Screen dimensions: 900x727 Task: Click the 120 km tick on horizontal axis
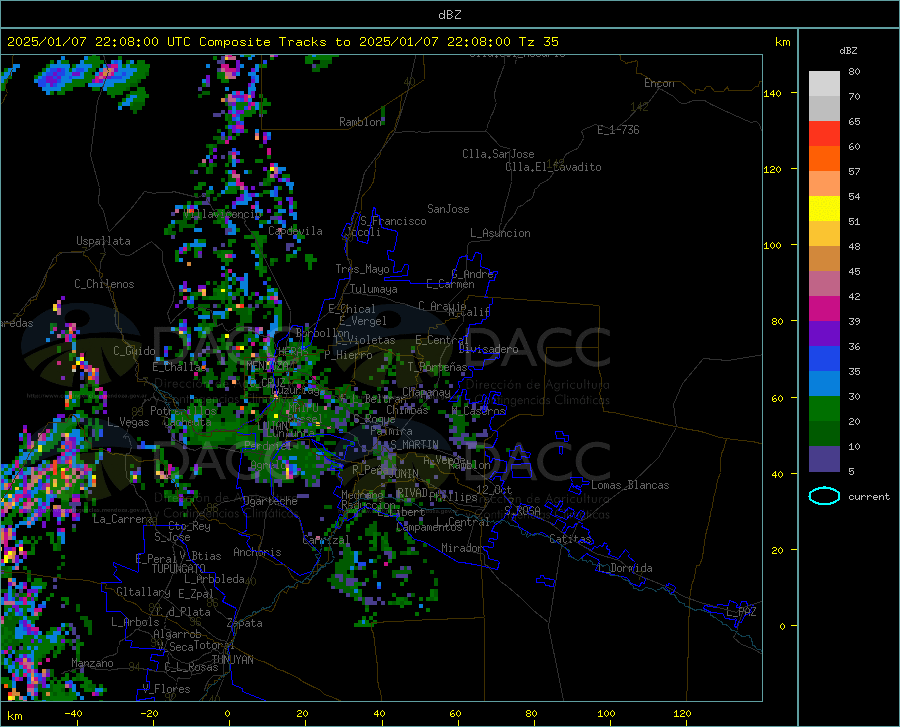click(x=682, y=714)
